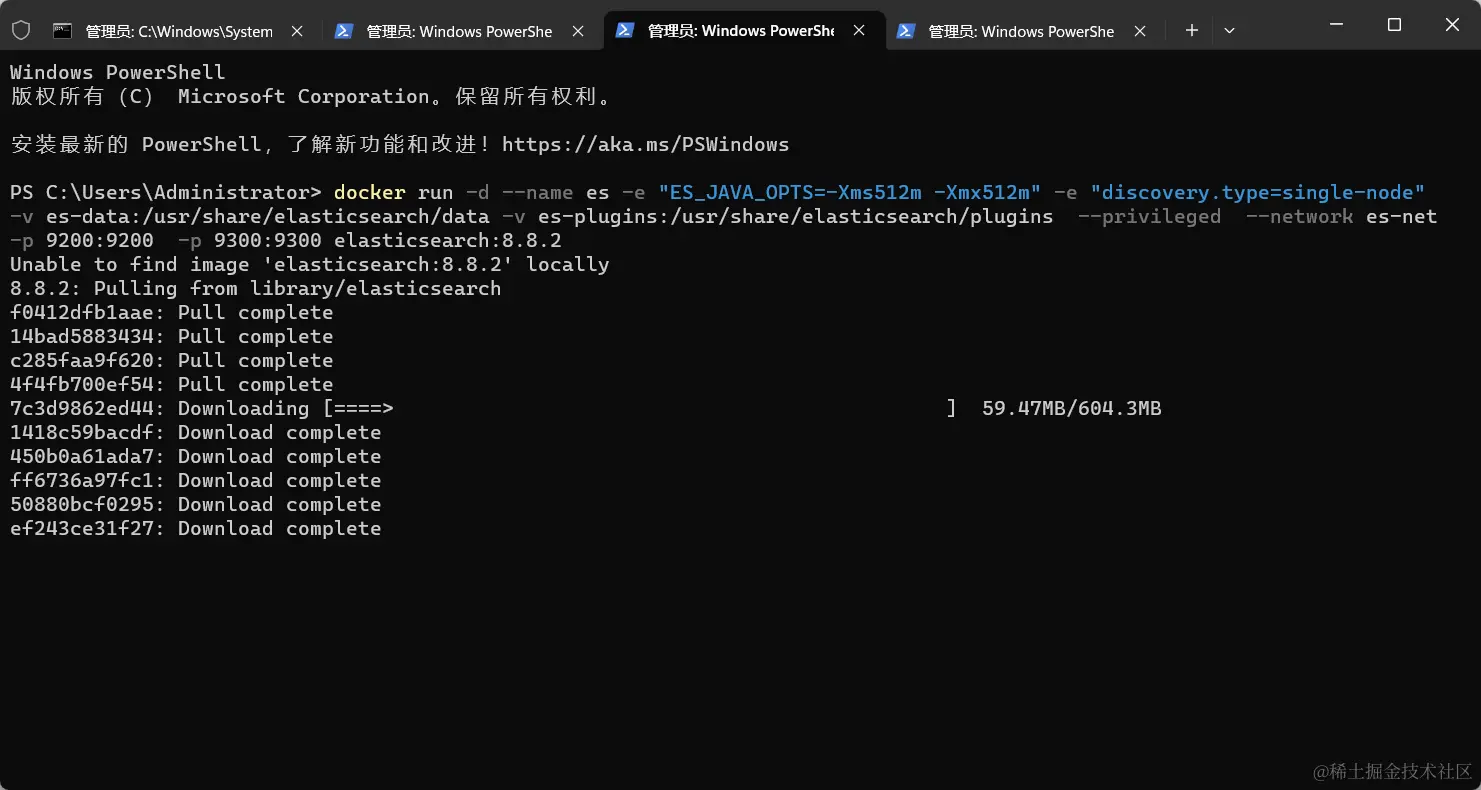This screenshot has width=1481, height=790.
Task: Click the 'docker' command word
Action: (x=370, y=192)
